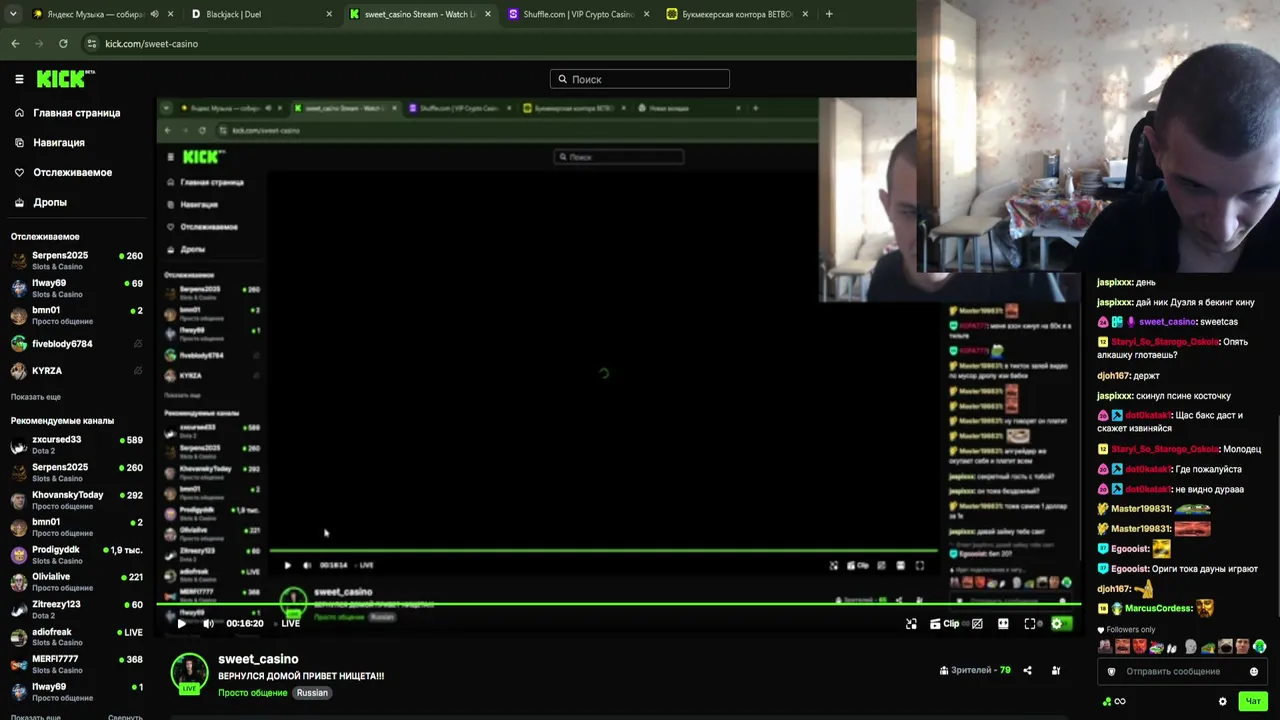Share the stream using the share icon
The width and height of the screenshot is (1280, 720).
pos(1027,671)
